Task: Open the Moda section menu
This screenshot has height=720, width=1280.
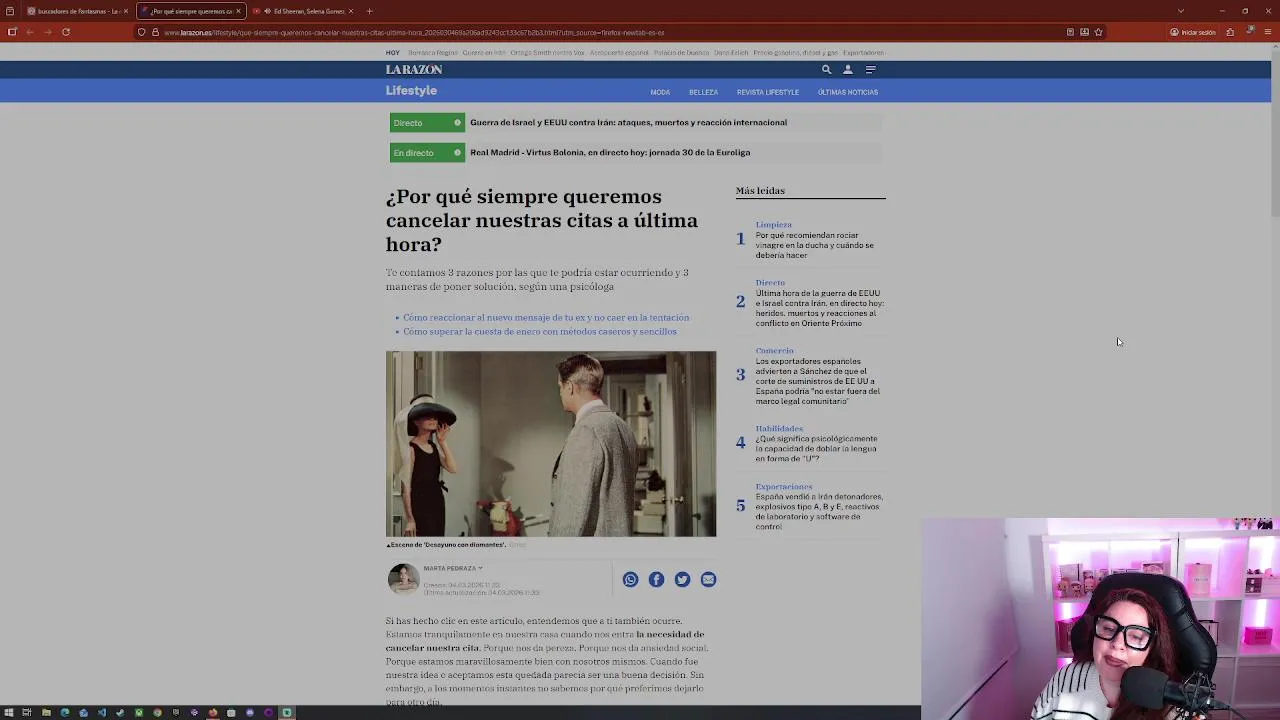Action: [660, 92]
